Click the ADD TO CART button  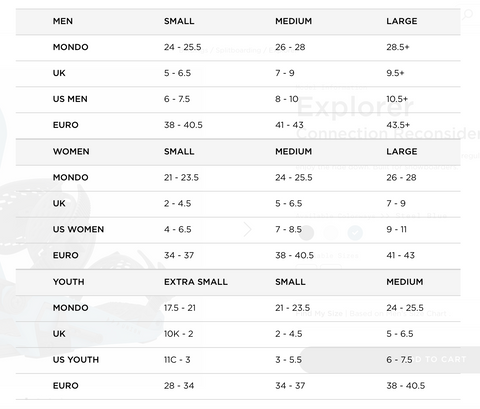[390, 360]
